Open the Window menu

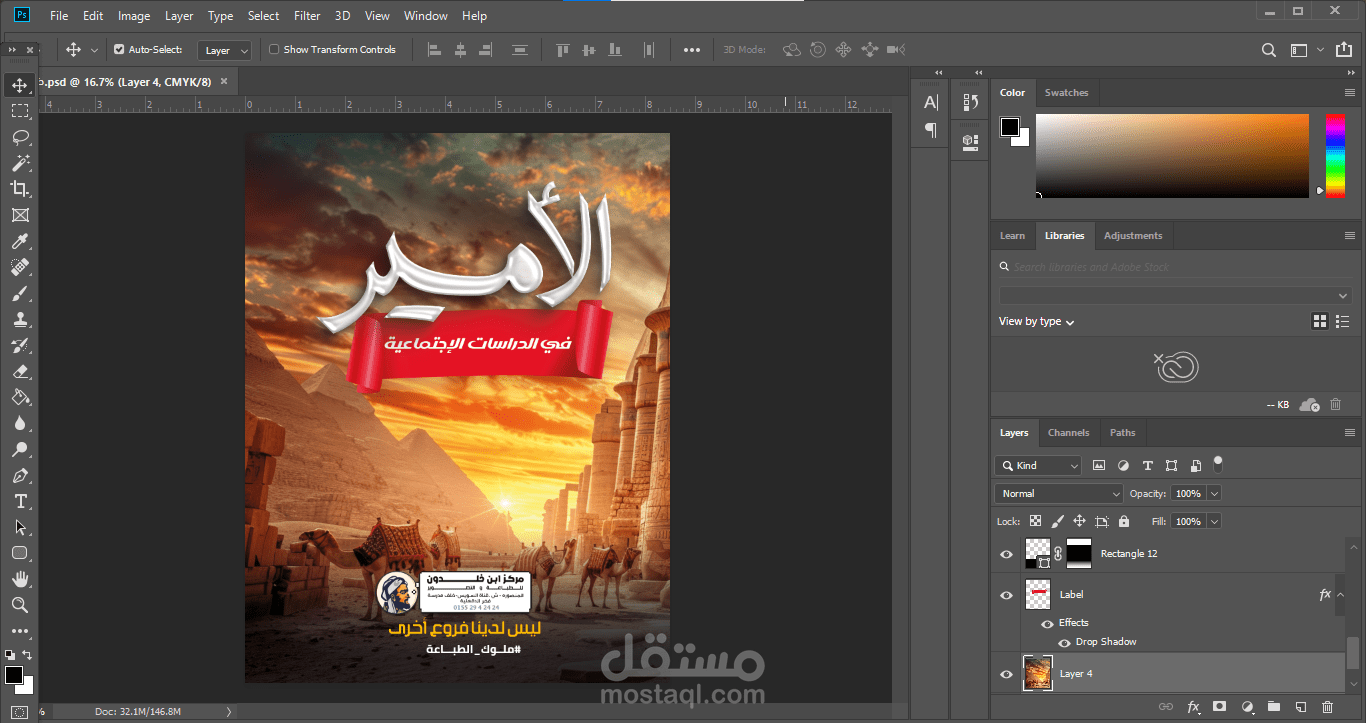tap(426, 15)
